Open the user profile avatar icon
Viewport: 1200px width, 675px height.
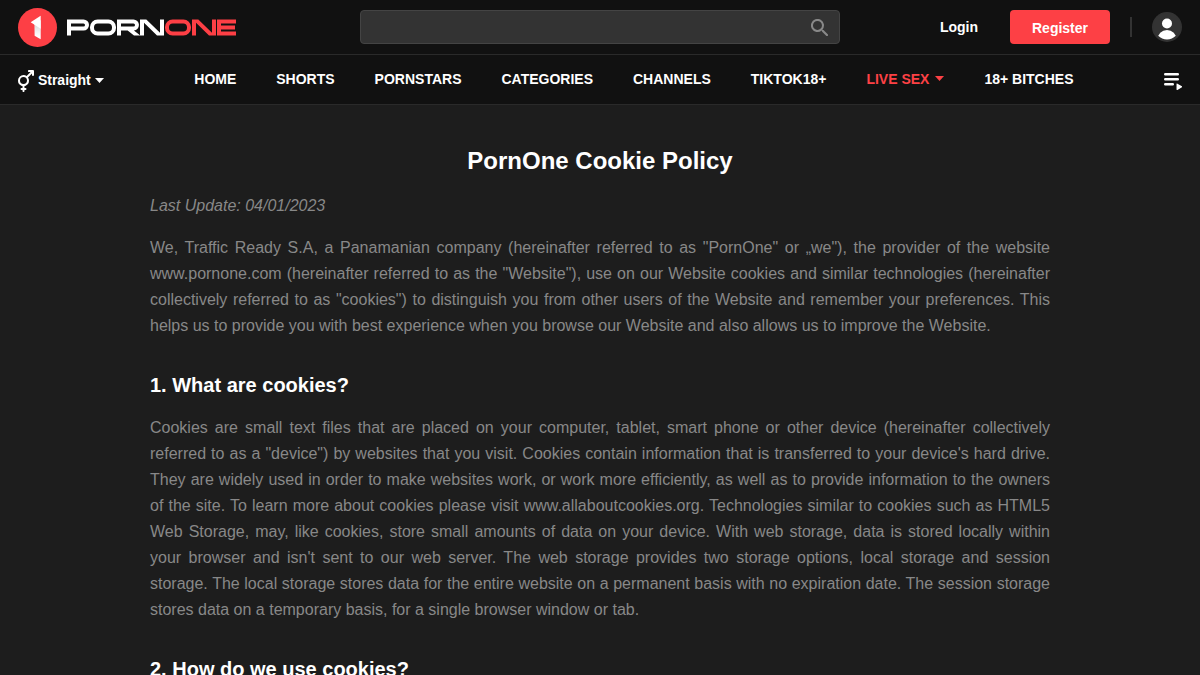tap(1167, 27)
